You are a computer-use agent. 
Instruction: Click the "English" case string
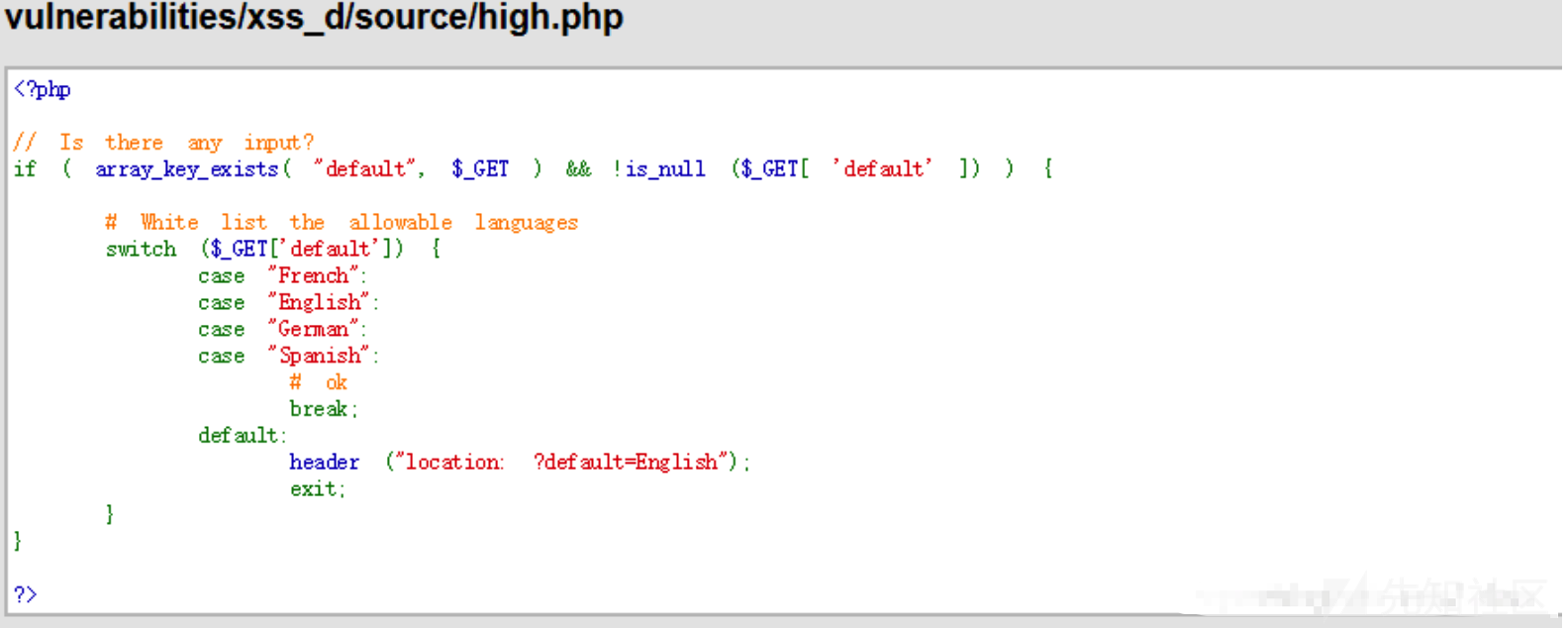(319, 302)
